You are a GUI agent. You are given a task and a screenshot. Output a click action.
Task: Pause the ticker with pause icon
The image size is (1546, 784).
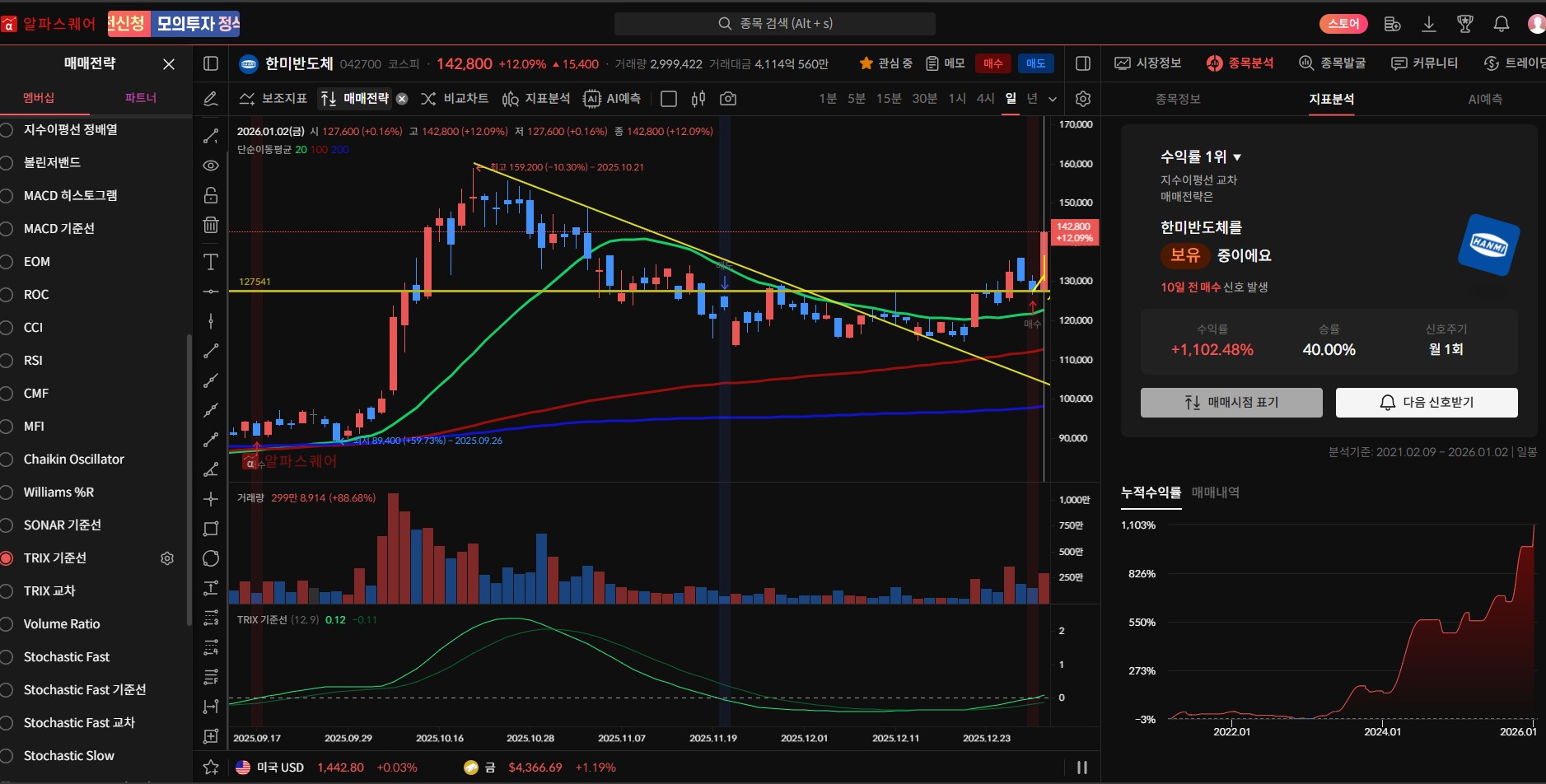[x=1082, y=768]
